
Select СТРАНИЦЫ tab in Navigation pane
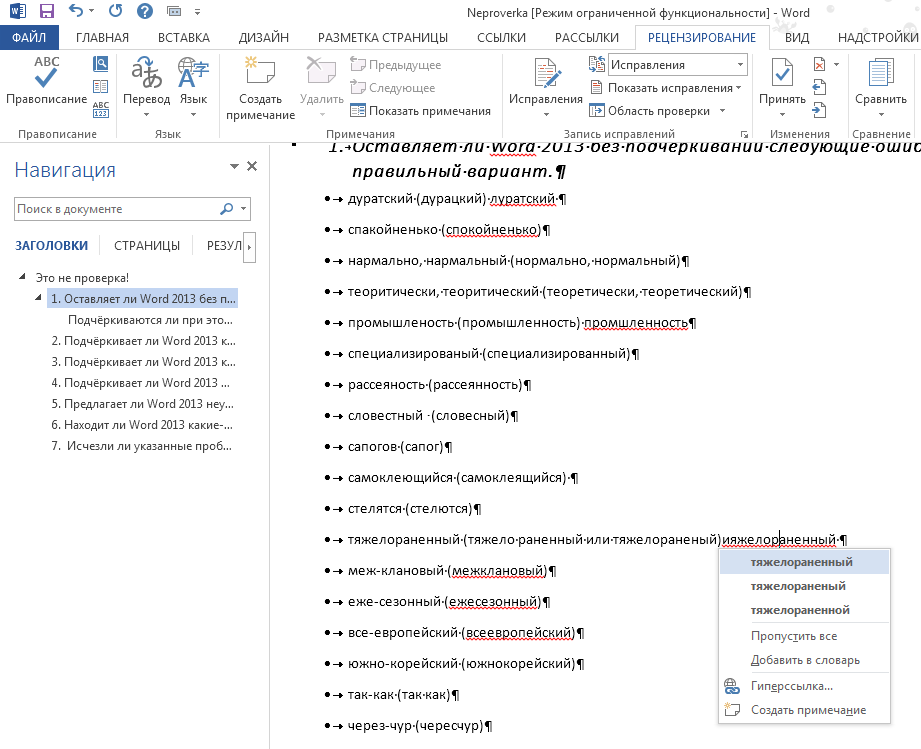(x=147, y=246)
